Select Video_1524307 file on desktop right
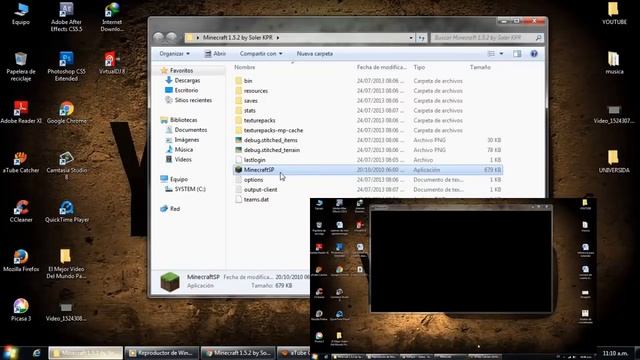 614,114
